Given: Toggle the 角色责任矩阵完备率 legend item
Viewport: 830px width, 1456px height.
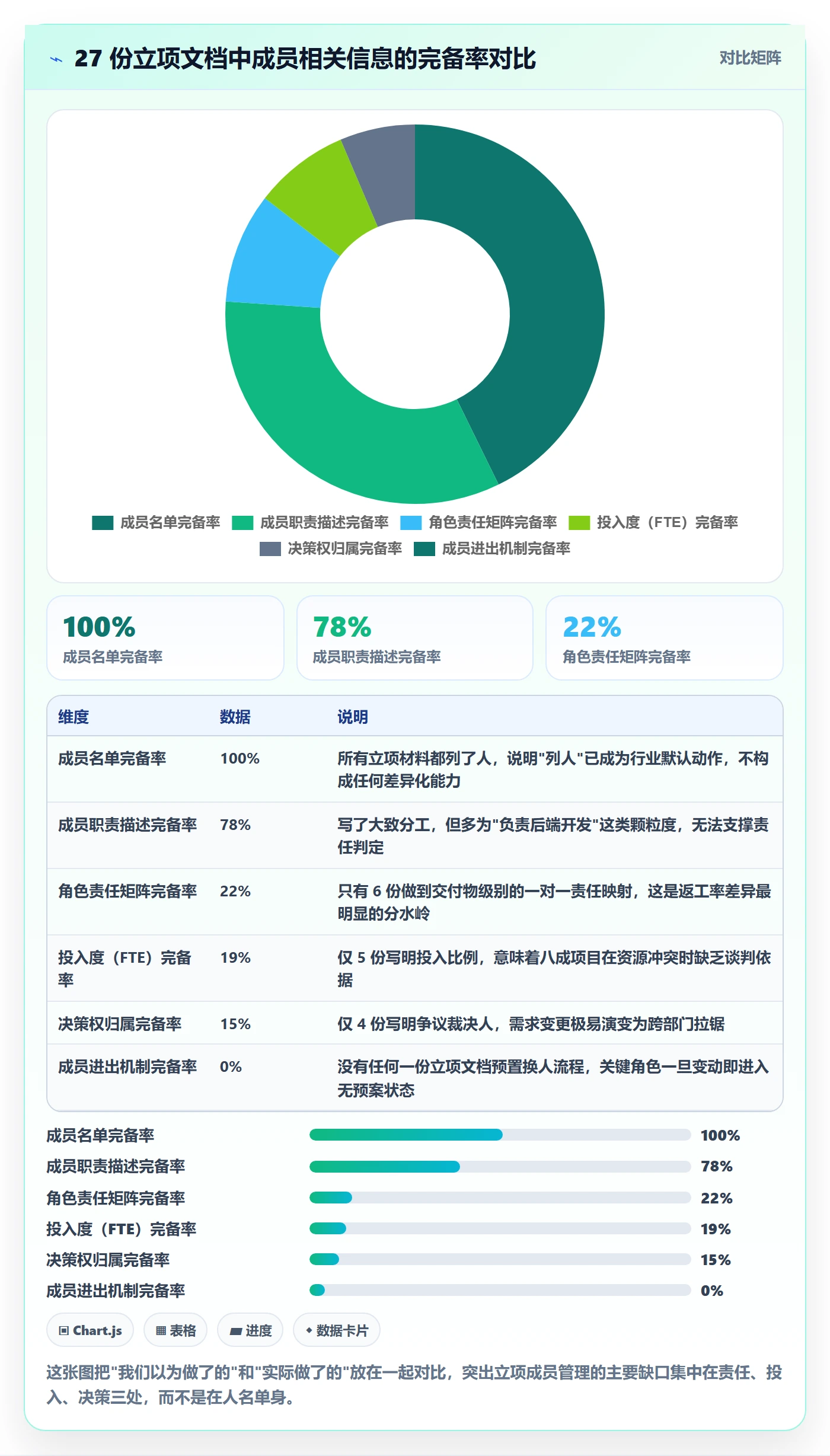Looking at the screenshot, I should pos(478,522).
